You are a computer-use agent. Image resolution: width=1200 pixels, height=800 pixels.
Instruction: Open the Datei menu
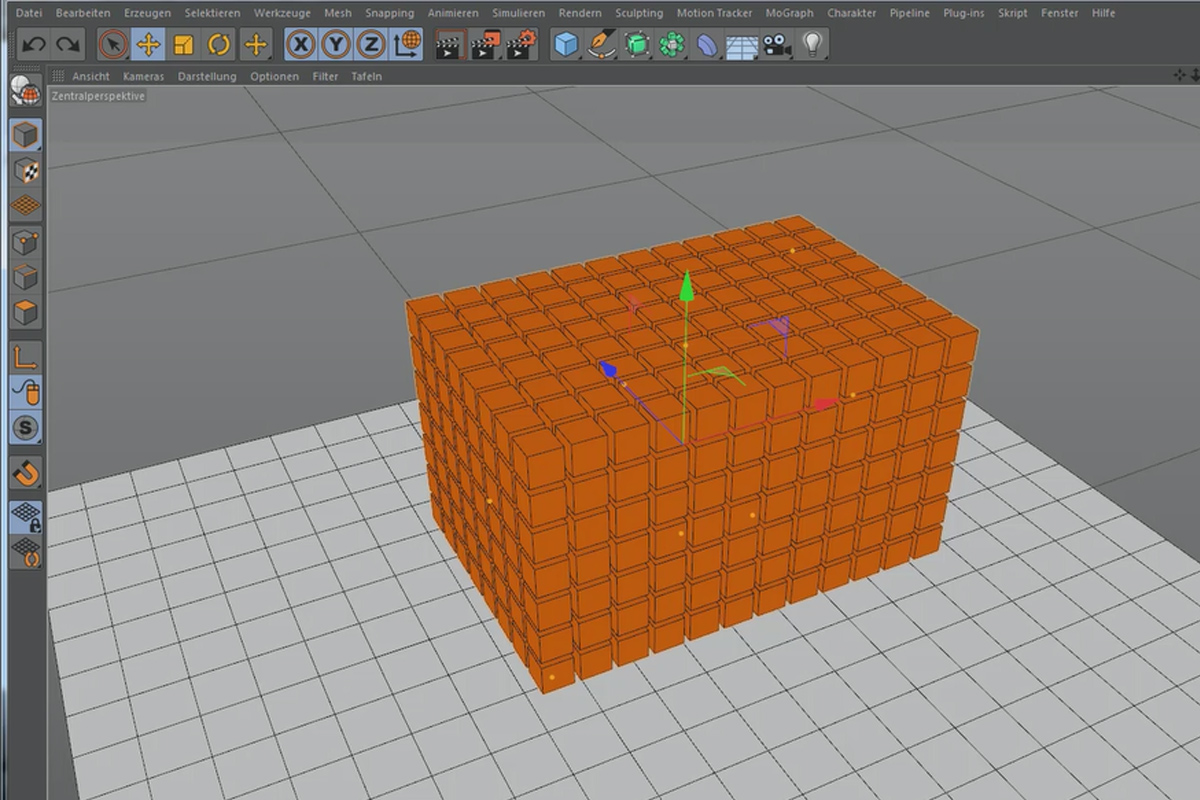(x=30, y=13)
